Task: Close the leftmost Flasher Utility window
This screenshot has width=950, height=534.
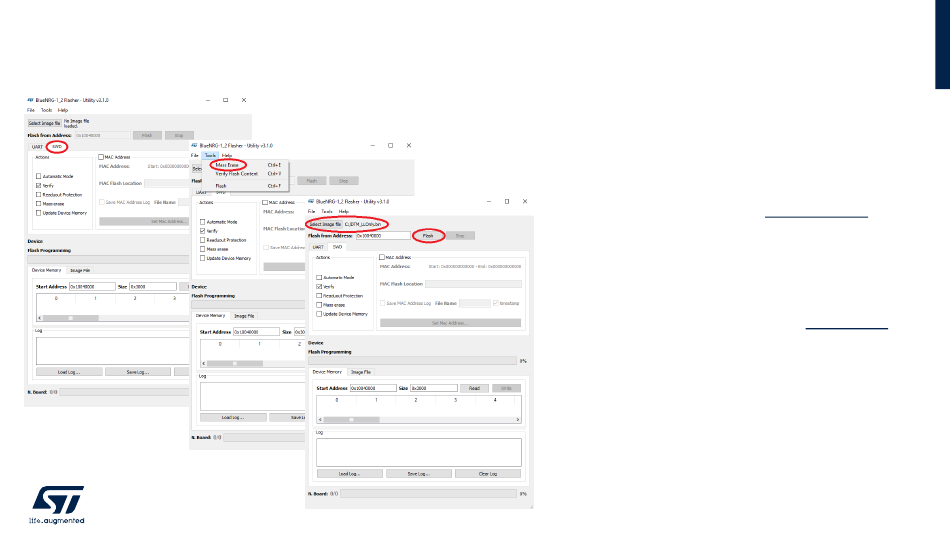Action: (x=244, y=100)
